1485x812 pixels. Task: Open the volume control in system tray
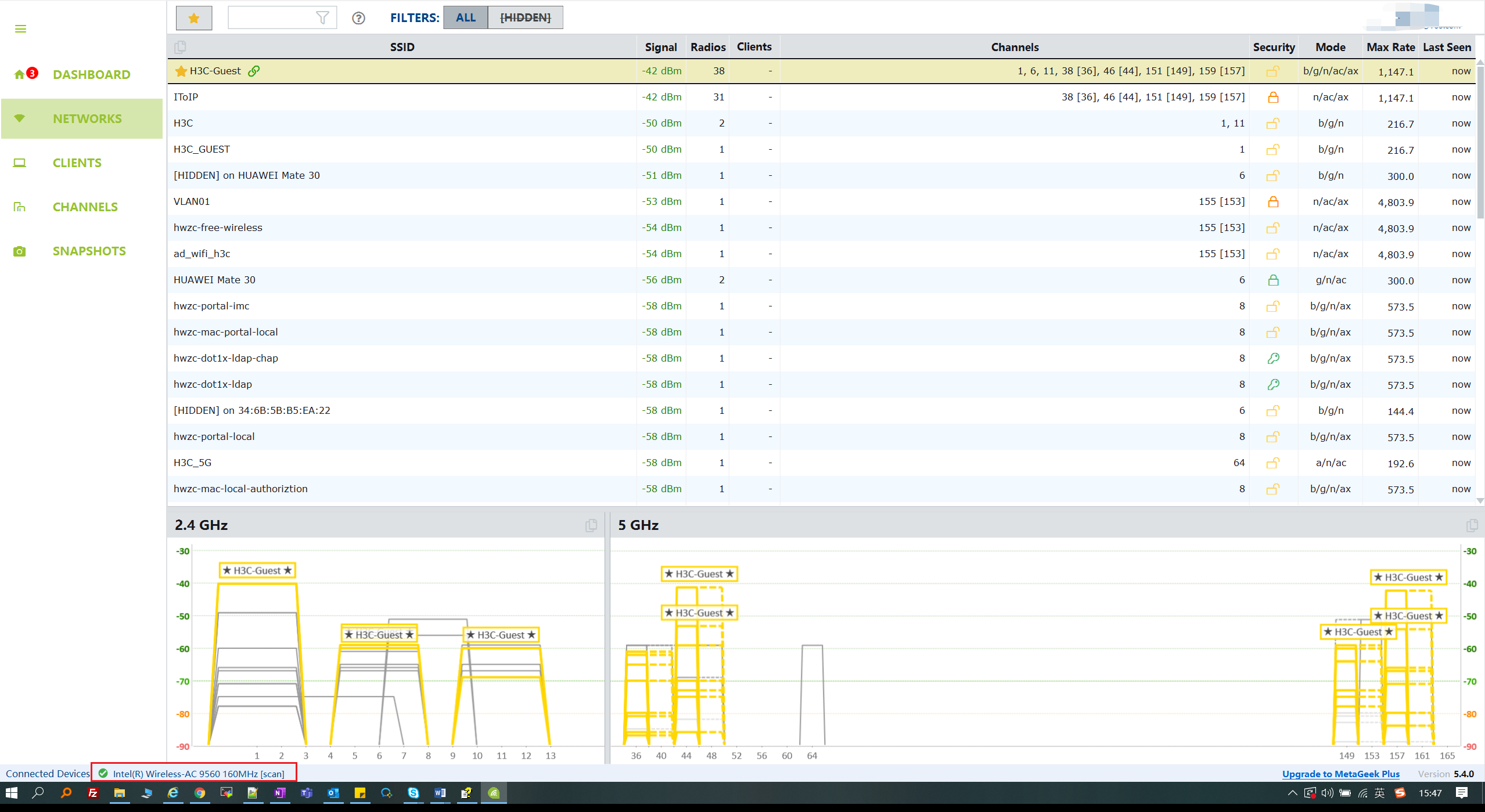coord(1327,793)
